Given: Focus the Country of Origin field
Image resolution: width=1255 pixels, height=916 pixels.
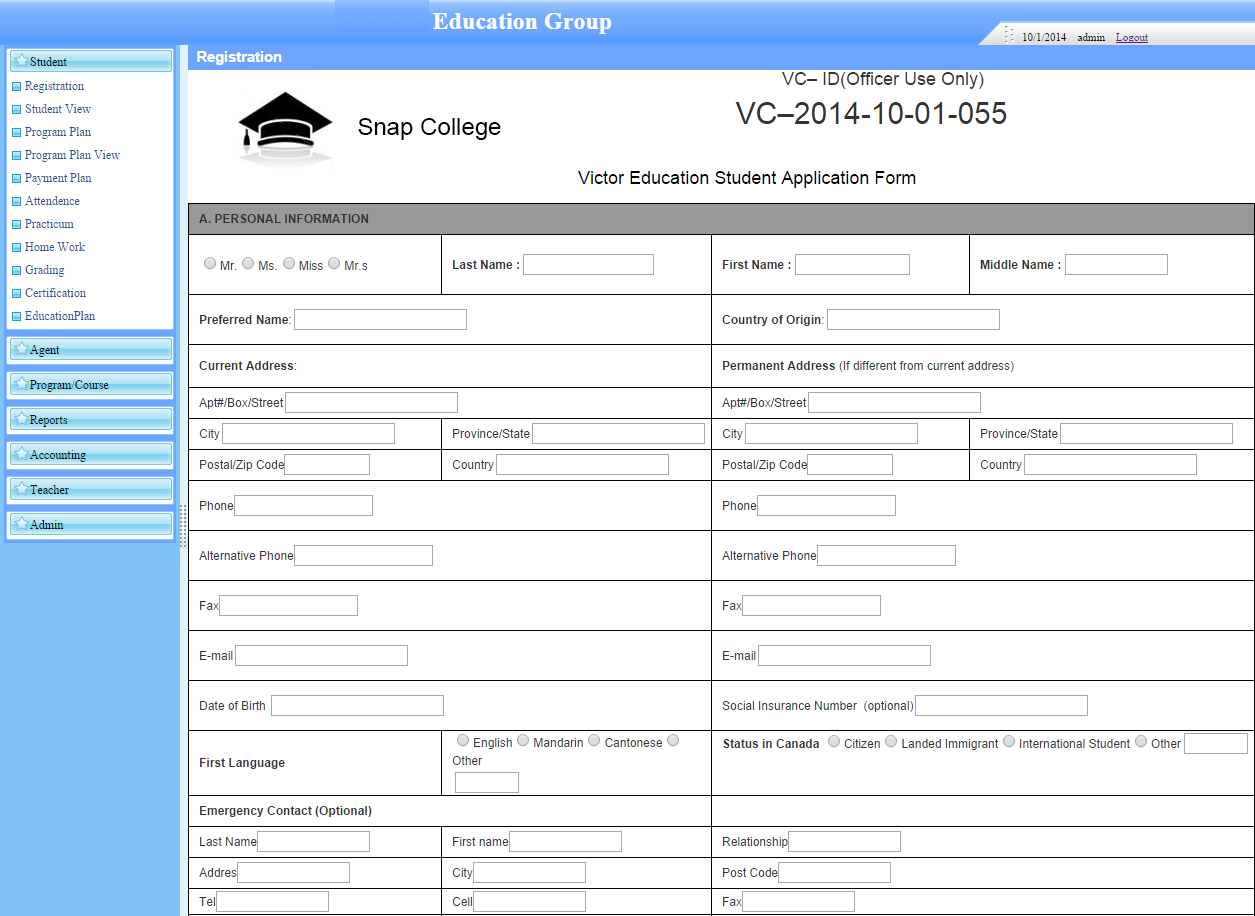Looking at the screenshot, I should pyautogui.click(x=913, y=320).
